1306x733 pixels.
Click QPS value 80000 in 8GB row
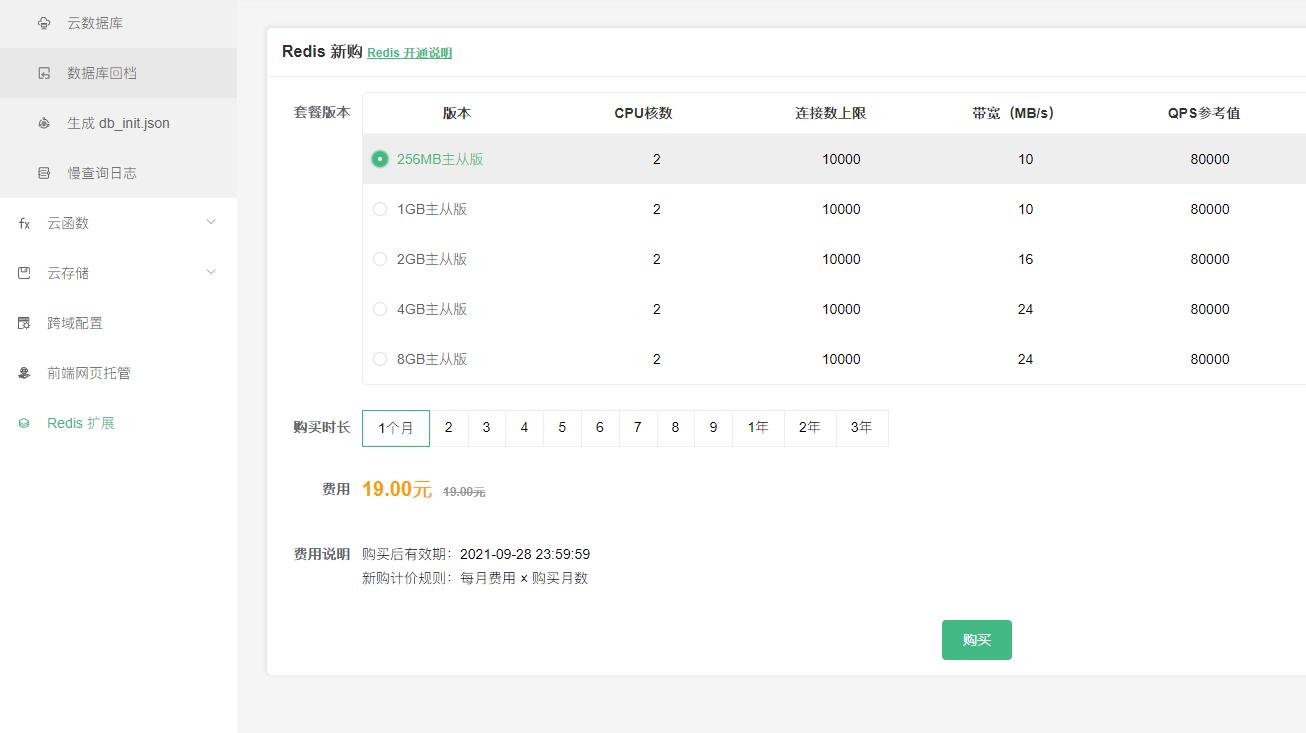[1210, 359]
